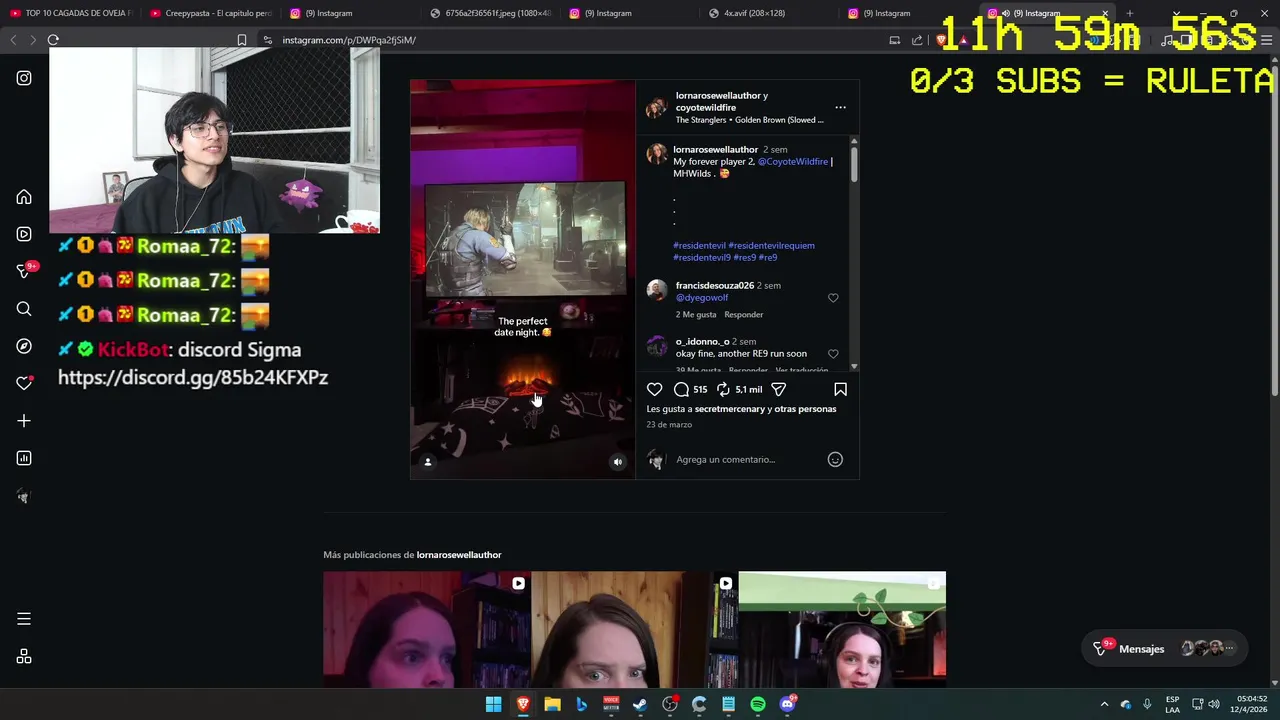Open the #residentevilrequiem hashtag
This screenshot has width=1280, height=720.
pos(771,246)
